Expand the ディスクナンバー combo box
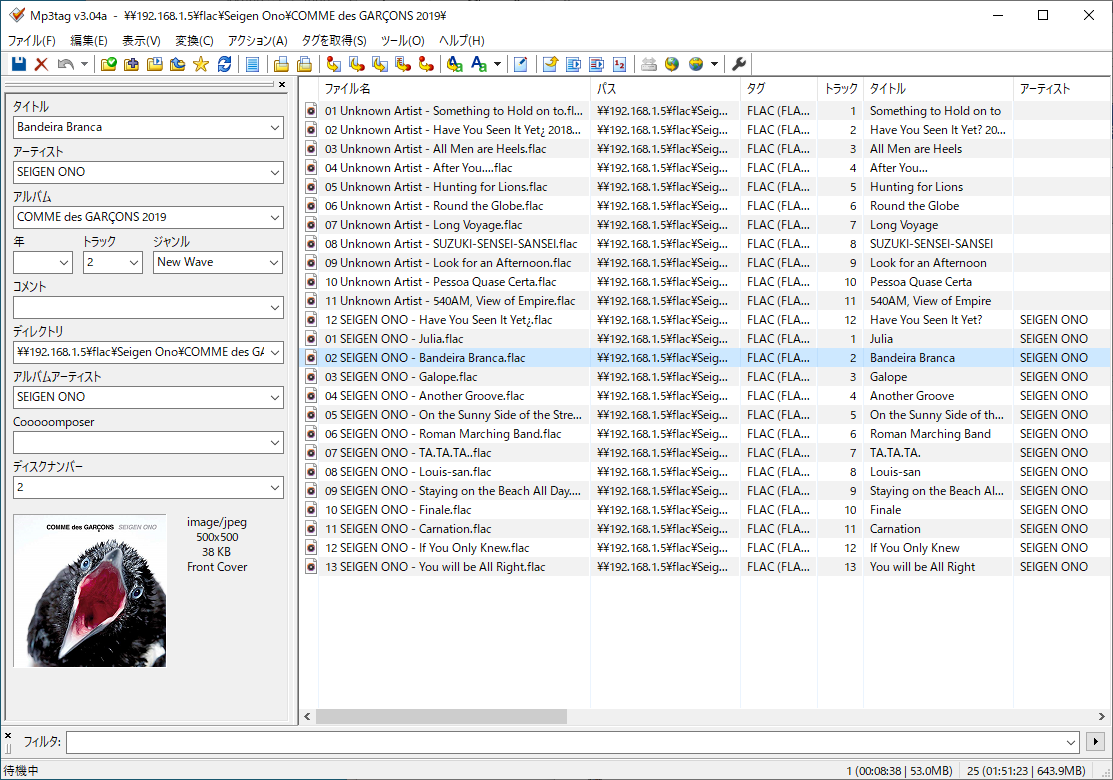This screenshot has height=780, width=1113. tap(275, 488)
